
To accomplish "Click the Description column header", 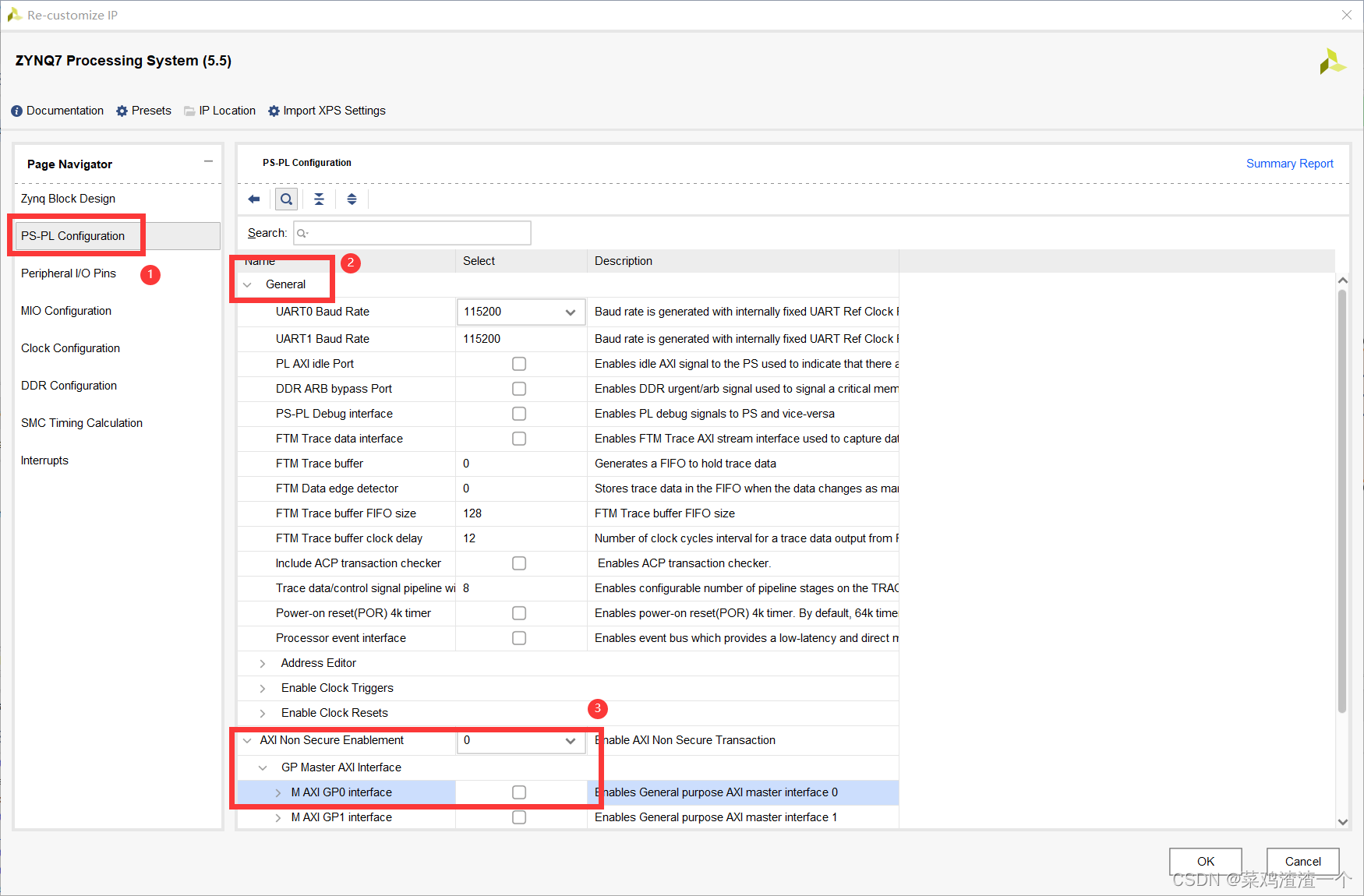I will click(x=624, y=261).
